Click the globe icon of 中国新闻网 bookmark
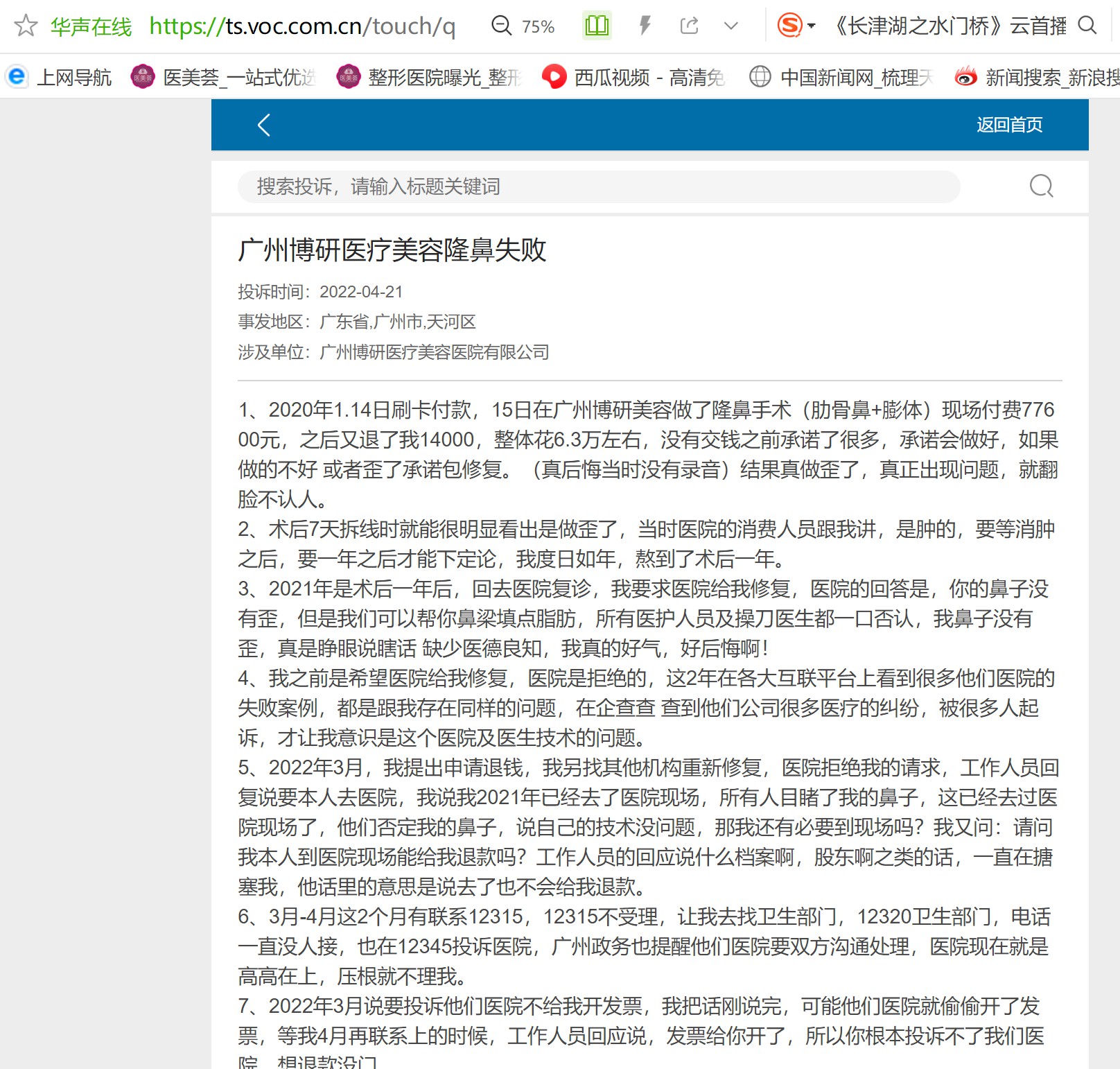1120x1069 pixels. (760, 76)
